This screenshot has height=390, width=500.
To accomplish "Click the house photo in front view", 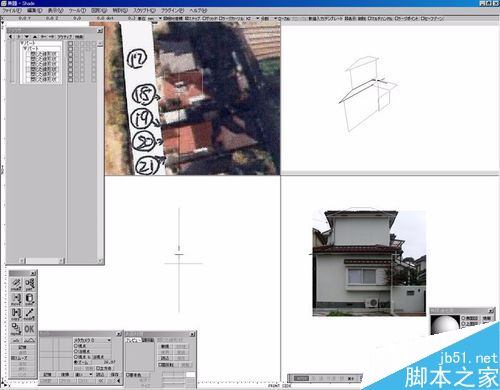I will click(369, 263).
